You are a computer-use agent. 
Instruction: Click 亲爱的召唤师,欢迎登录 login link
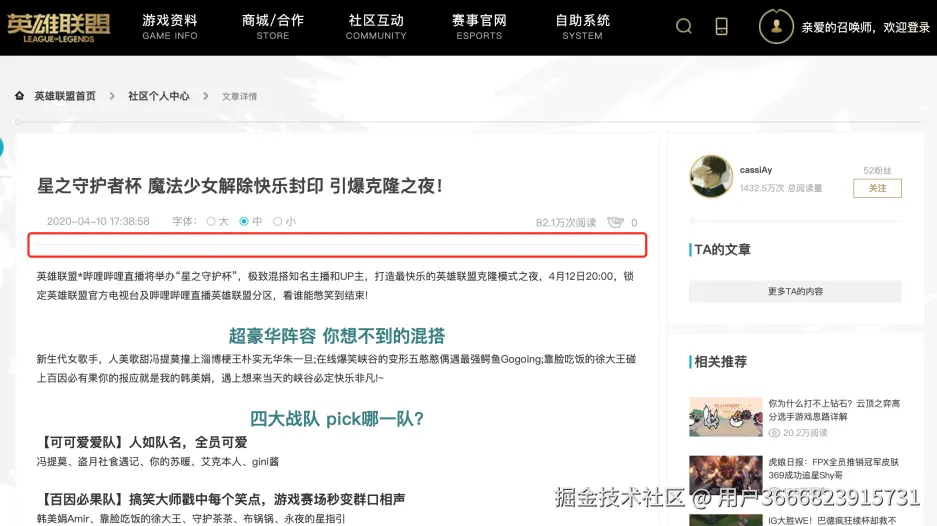click(865, 27)
